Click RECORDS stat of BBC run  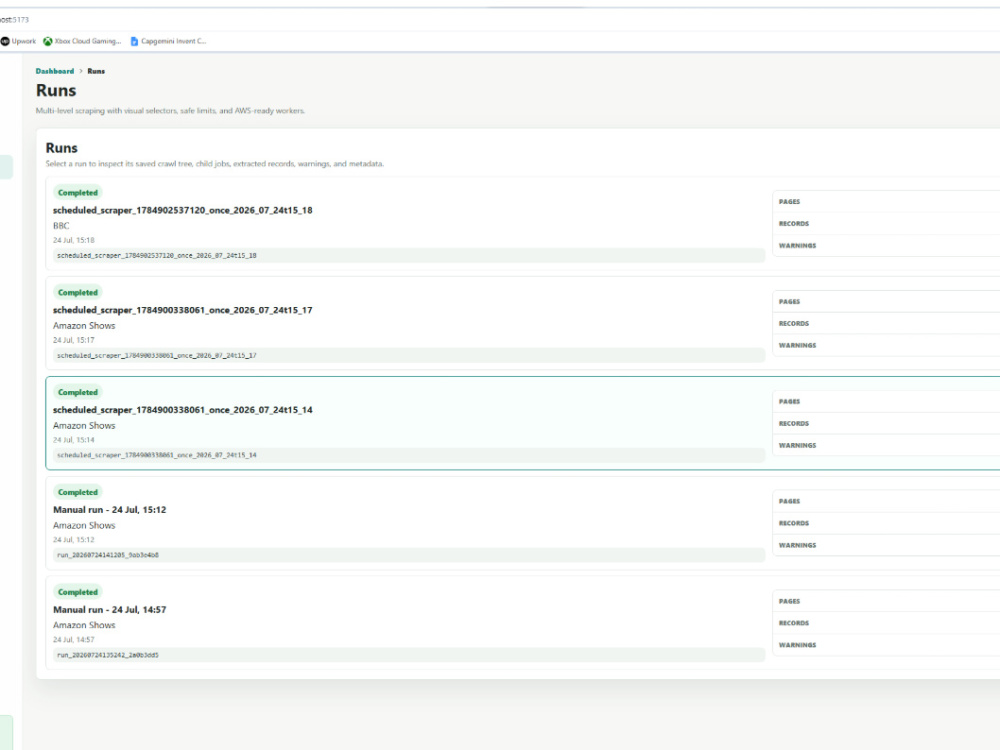tap(886, 224)
